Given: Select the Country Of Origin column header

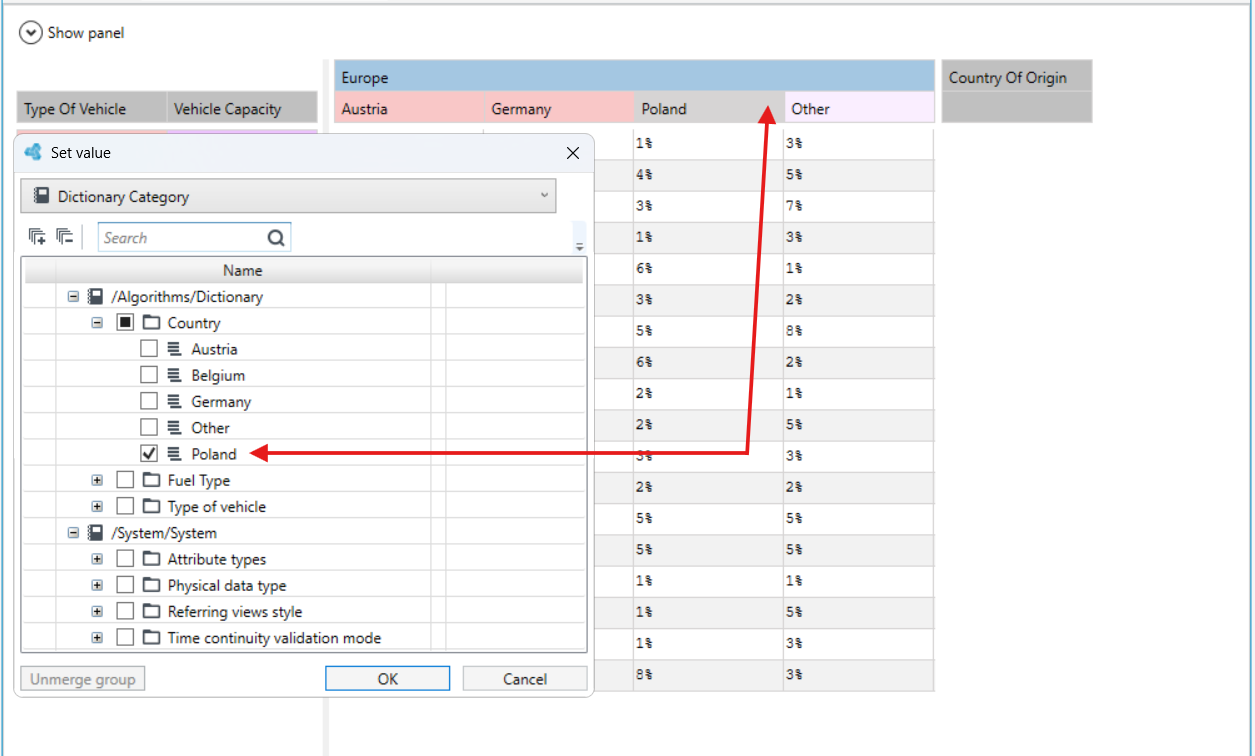Looking at the screenshot, I should point(1017,77).
